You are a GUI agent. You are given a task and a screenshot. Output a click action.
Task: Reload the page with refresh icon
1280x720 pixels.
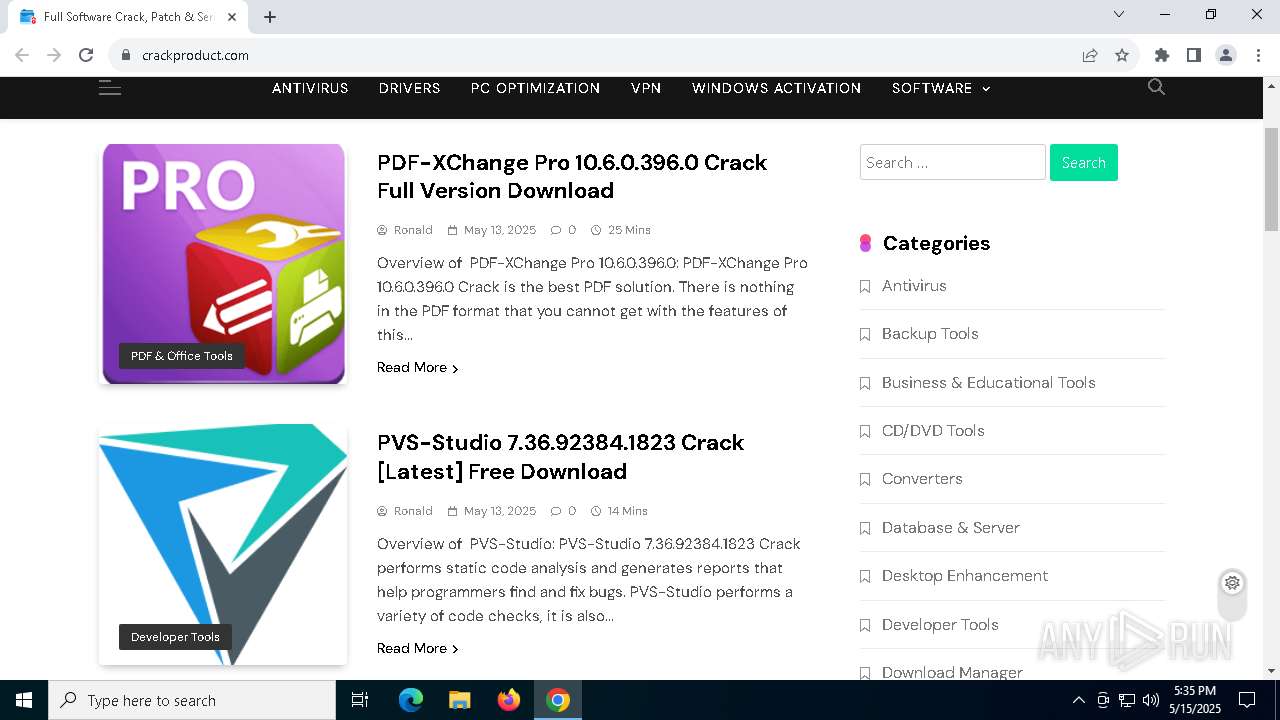click(86, 55)
